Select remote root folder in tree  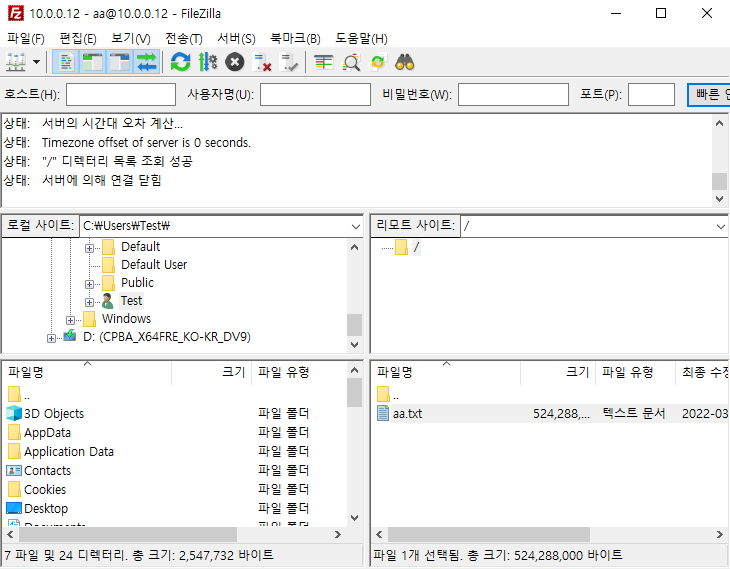(416, 247)
